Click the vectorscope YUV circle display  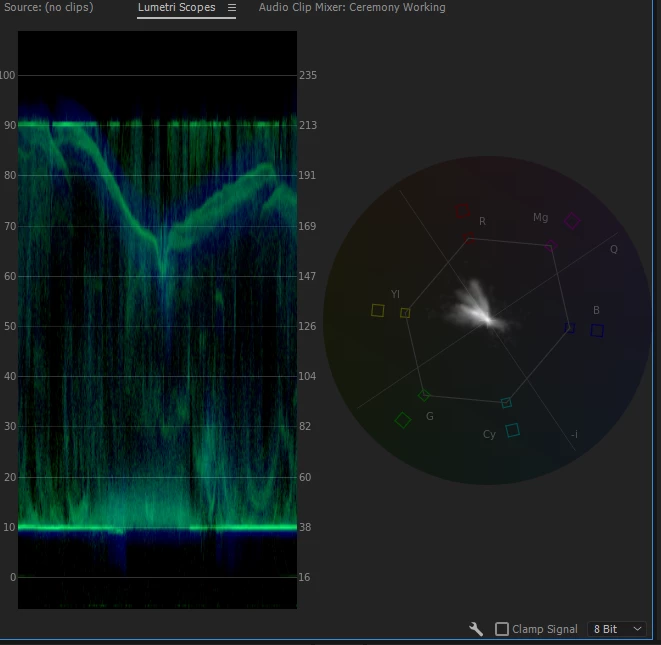[488, 320]
